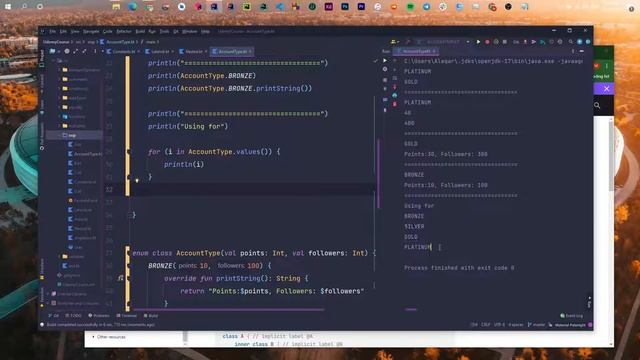
Task: Open the Window menu
Action: tap(189, 31)
